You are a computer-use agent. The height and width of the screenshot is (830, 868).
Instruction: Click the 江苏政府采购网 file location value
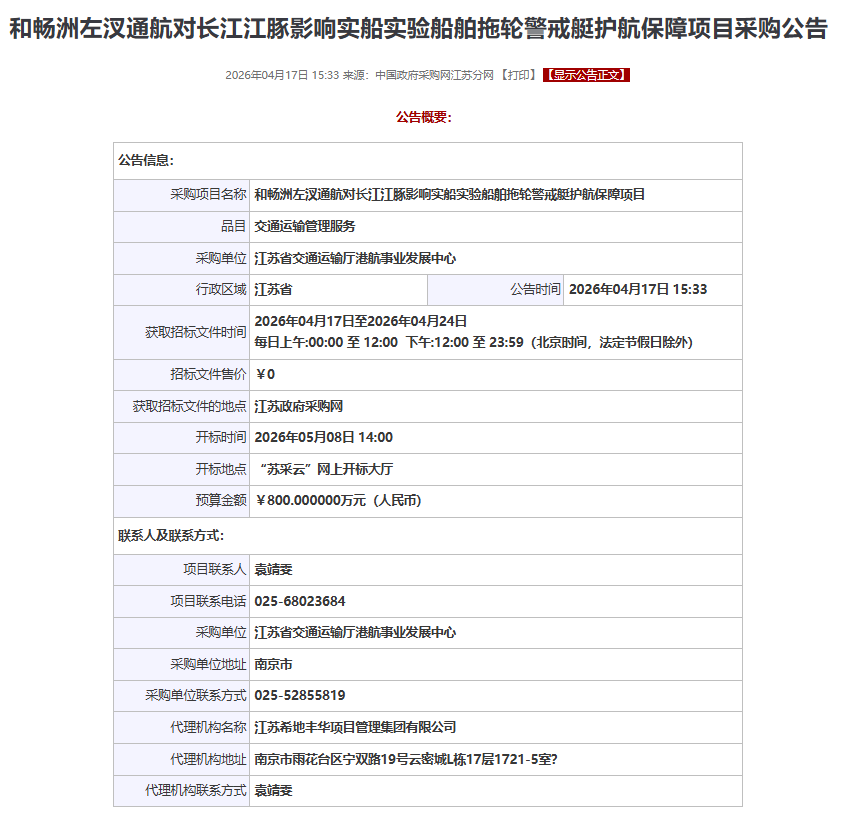click(x=299, y=407)
